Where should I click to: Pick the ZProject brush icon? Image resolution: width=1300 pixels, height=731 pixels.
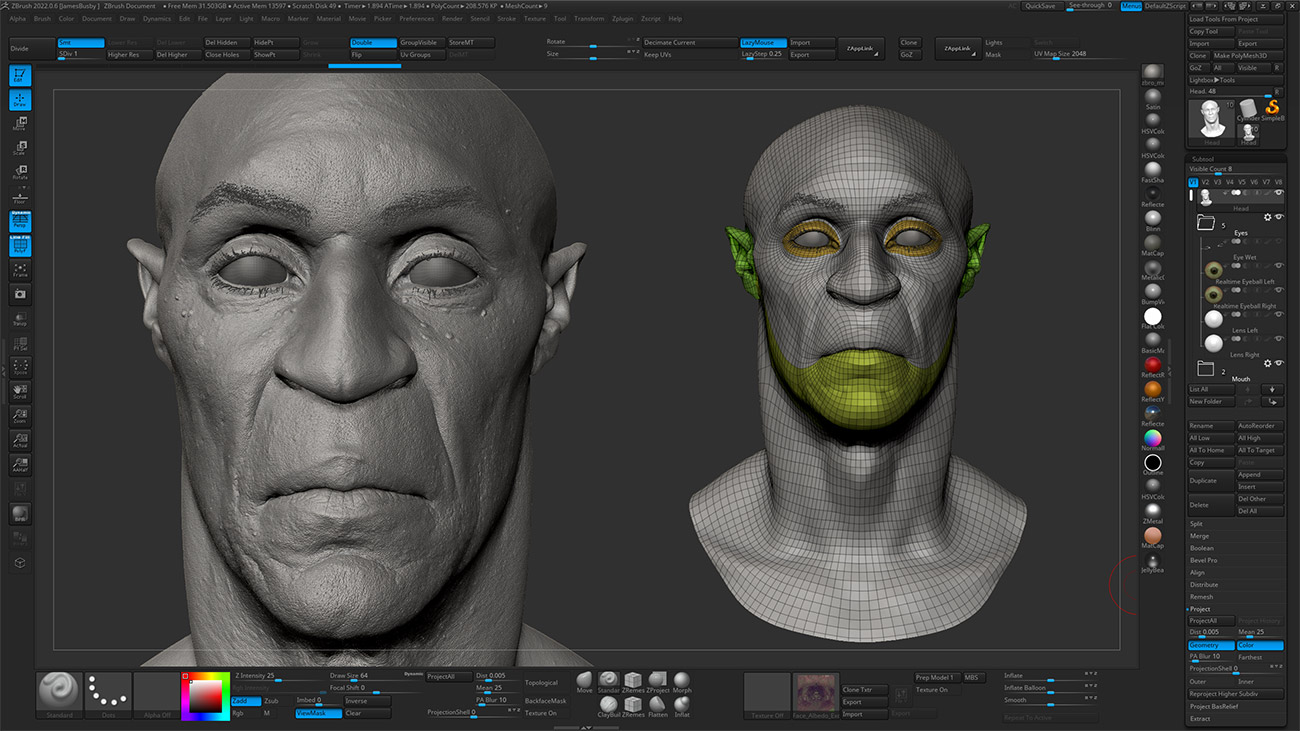click(x=658, y=683)
